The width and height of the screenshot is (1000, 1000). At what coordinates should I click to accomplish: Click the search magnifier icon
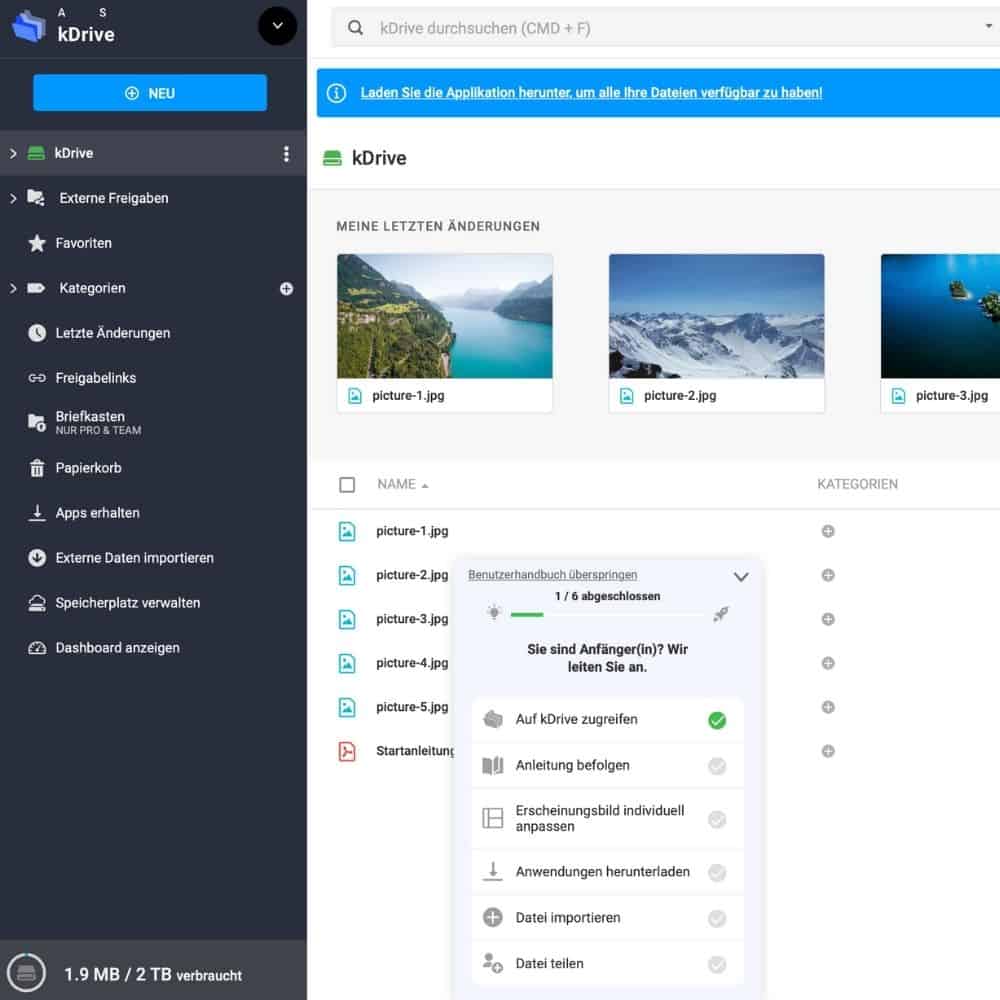(x=355, y=27)
